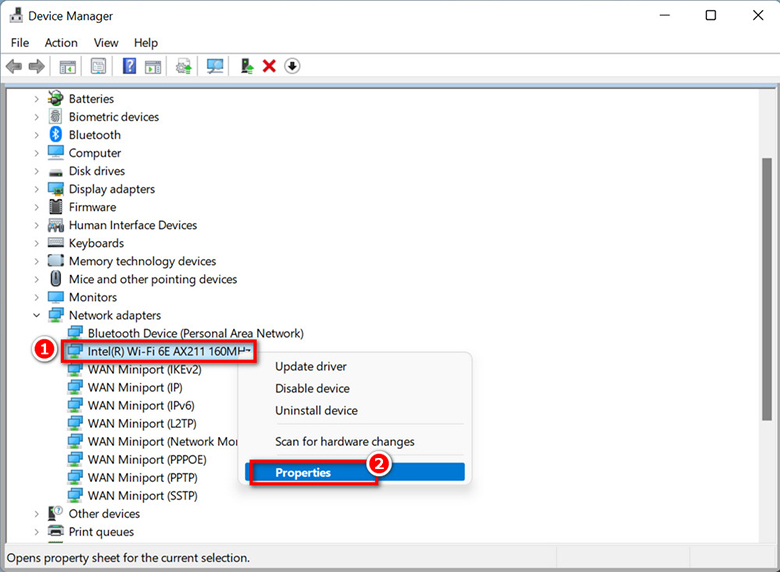Click scan for hardware changes monitor icon
The width and height of the screenshot is (780, 572).
215,66
